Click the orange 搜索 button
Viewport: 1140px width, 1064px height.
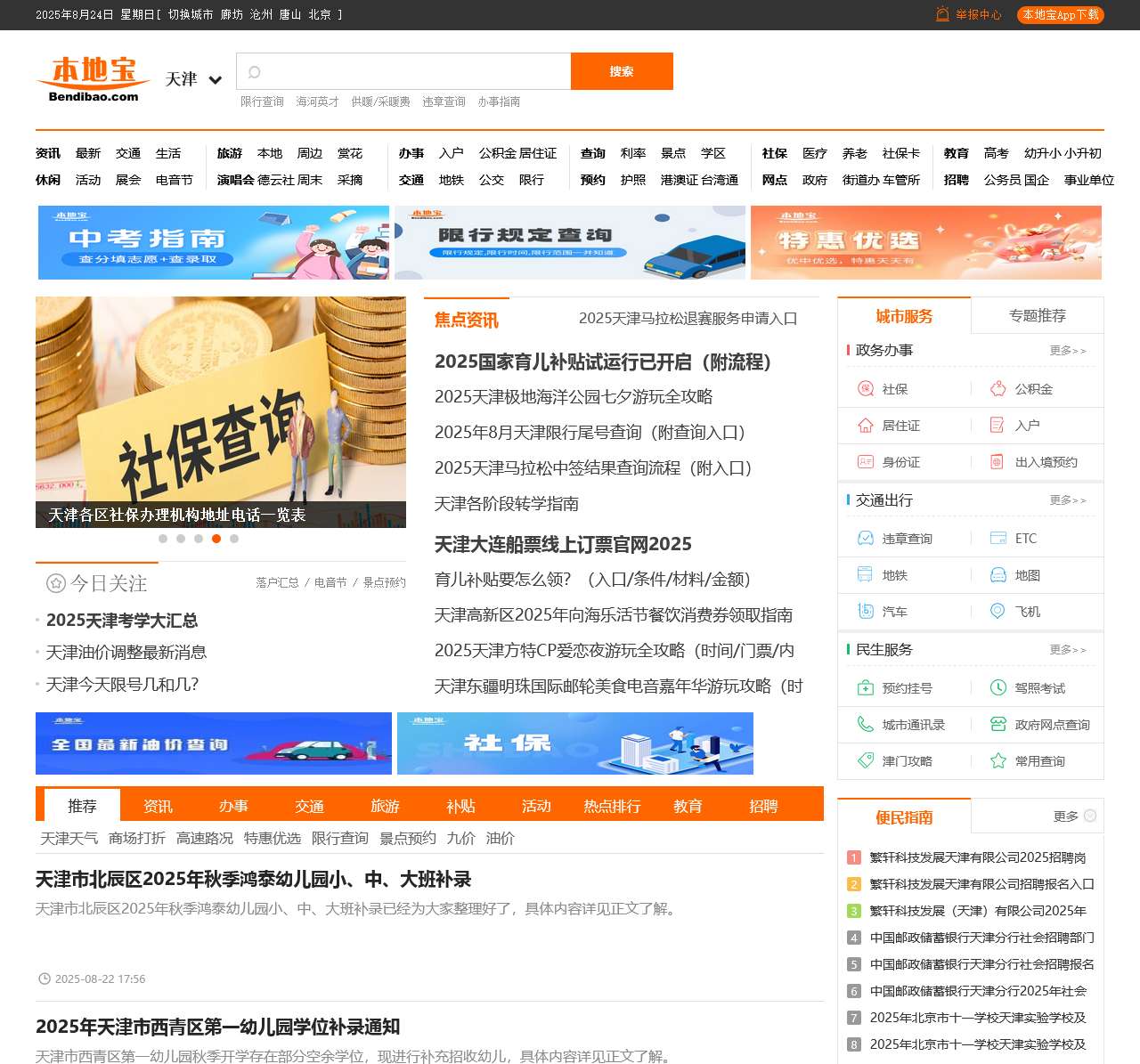tap(622, 71)
